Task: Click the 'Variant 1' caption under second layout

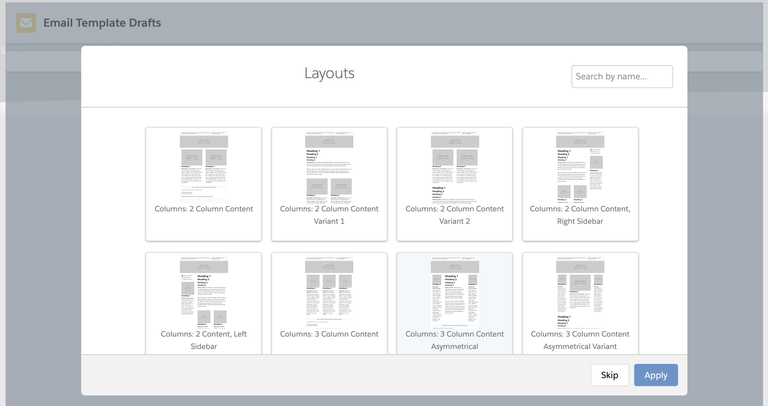Action: pos(329,221)
